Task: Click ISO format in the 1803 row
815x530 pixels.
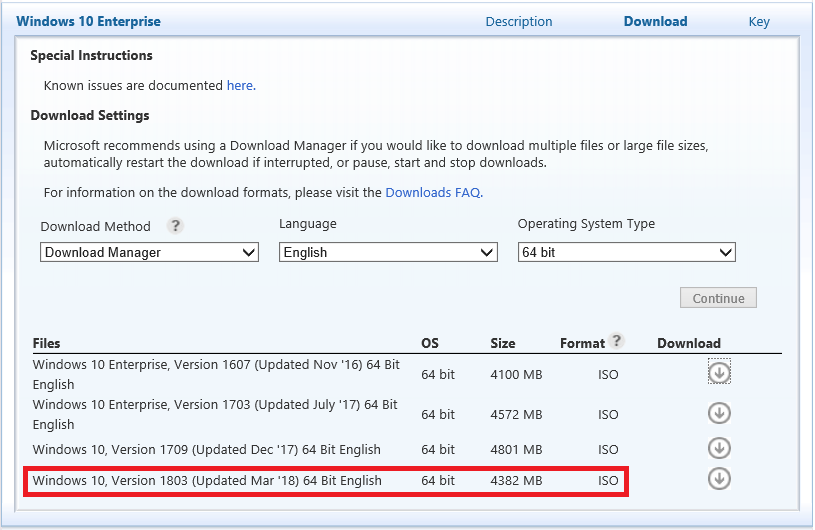Action: (608, 481)
